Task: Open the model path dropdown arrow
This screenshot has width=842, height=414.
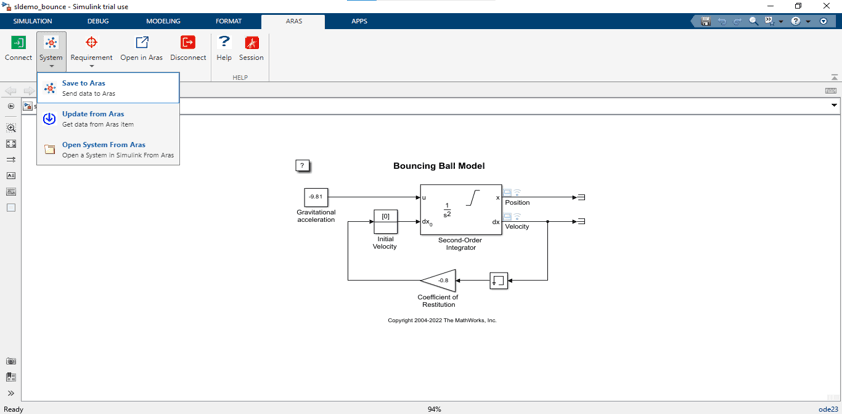Action: point(834,106)
